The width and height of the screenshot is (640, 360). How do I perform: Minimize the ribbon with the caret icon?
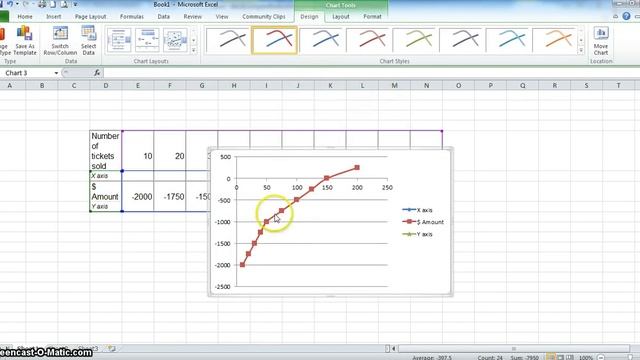(616, 16)
